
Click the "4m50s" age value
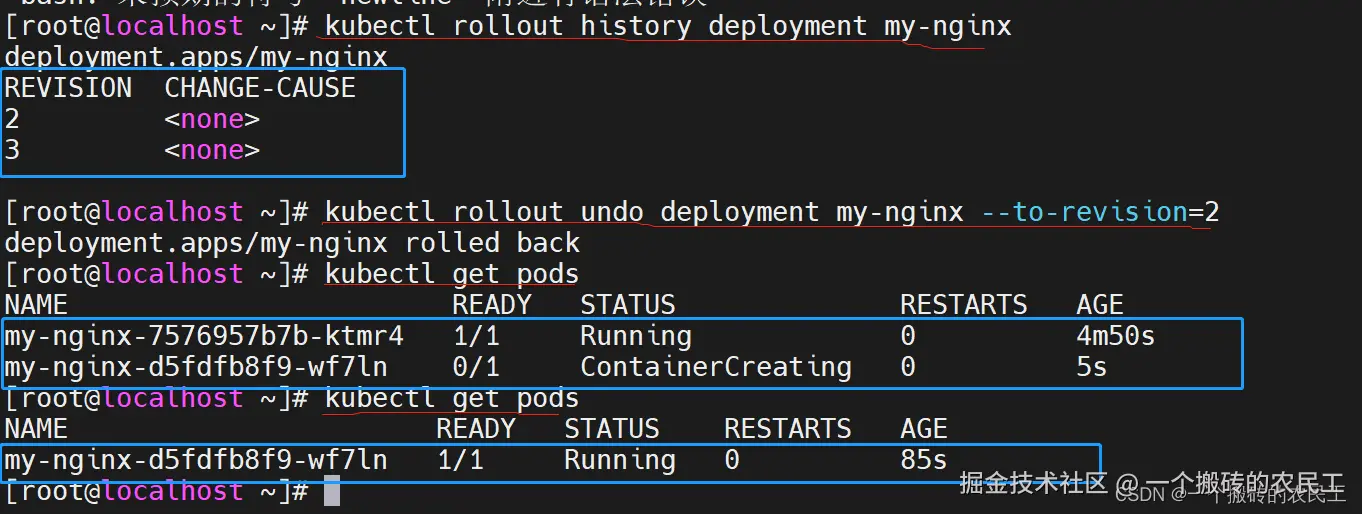1116,336
